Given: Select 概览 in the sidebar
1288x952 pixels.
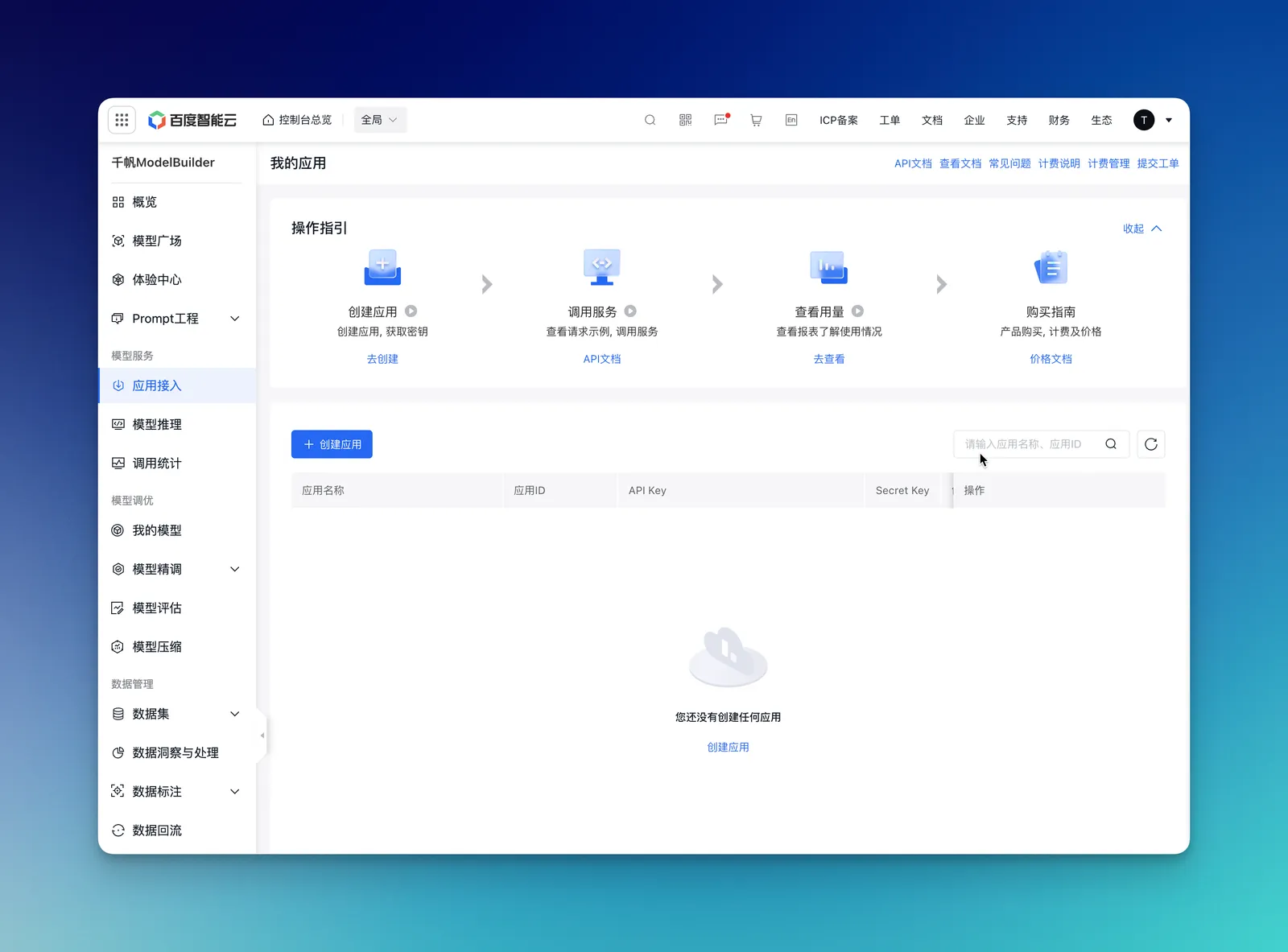Looking at the screenshot, I should coord(177,202).
